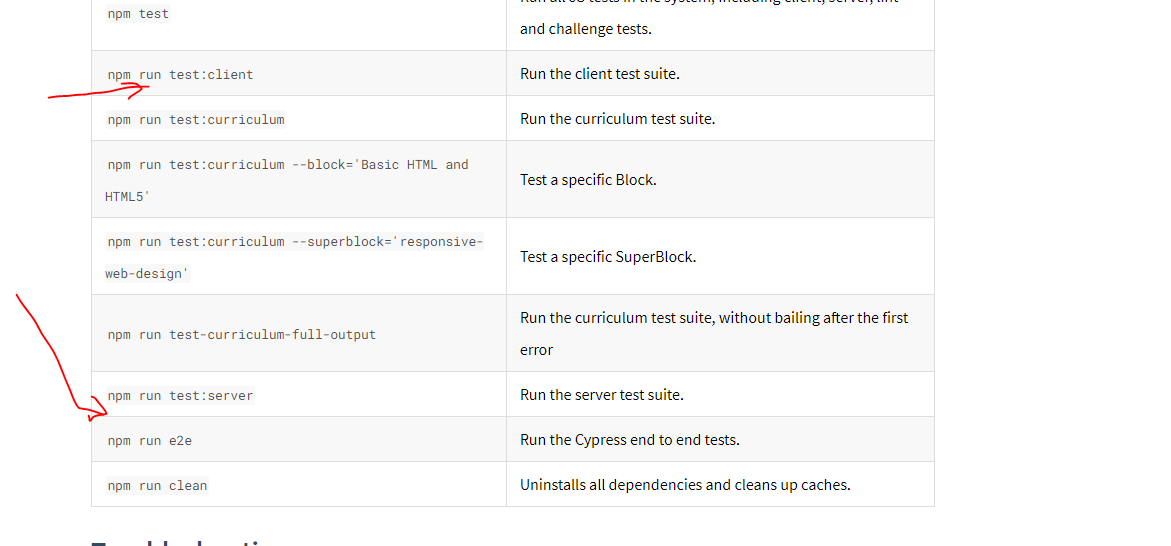Click the red arrowhead near test:server row
This screenshot has width=1171, height=546.
[x=97, y=409]
